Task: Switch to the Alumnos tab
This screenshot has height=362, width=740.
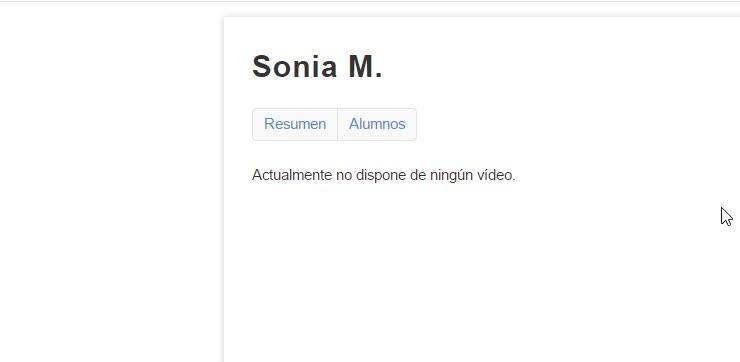Action: coord(377,124)
